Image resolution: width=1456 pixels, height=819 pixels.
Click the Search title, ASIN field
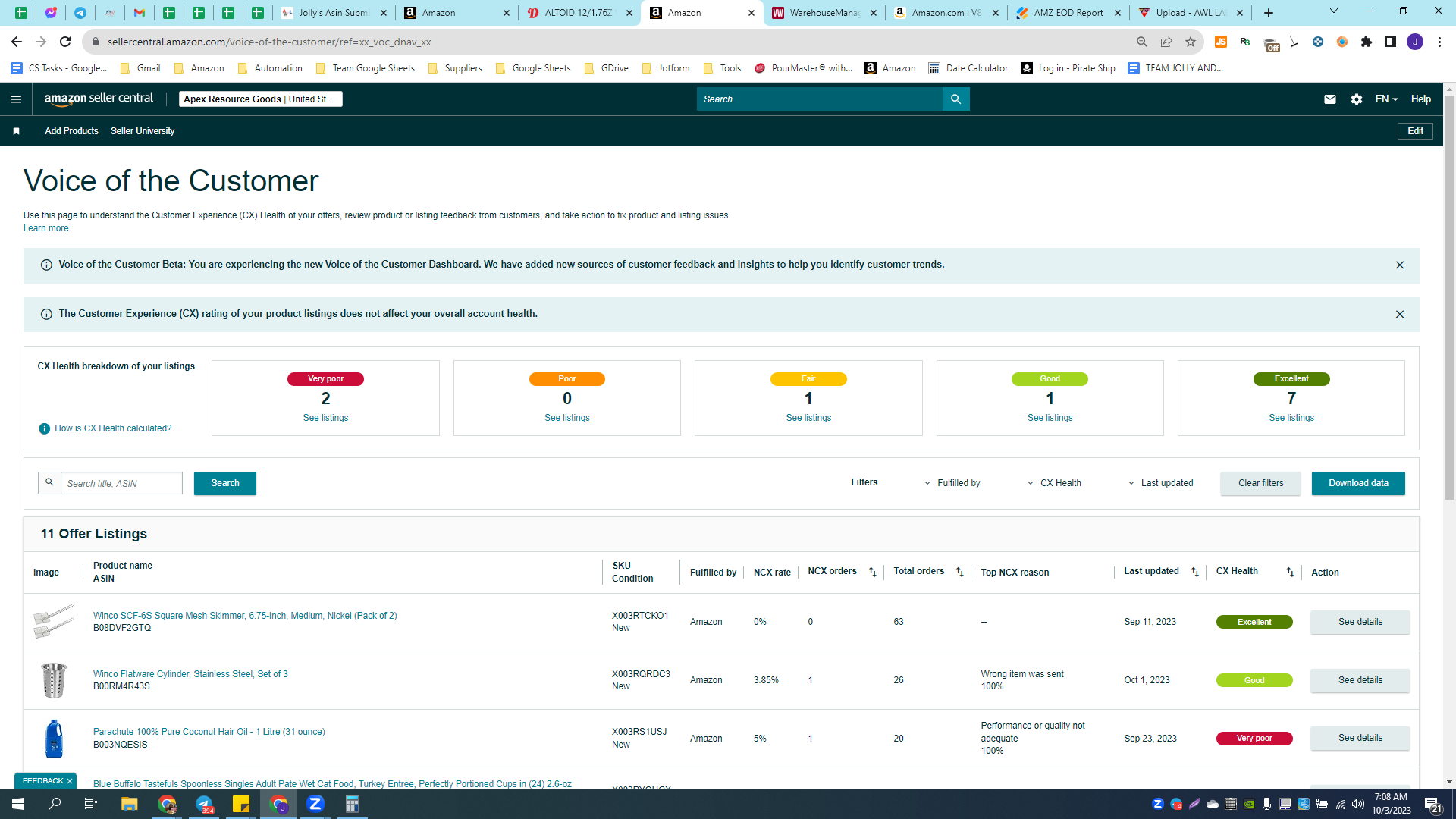pos(121,483)
